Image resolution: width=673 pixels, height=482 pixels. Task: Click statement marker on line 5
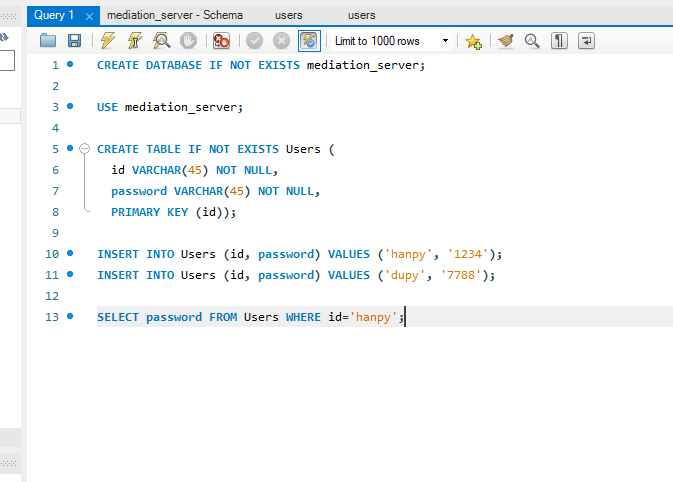(x=70, y=148)
